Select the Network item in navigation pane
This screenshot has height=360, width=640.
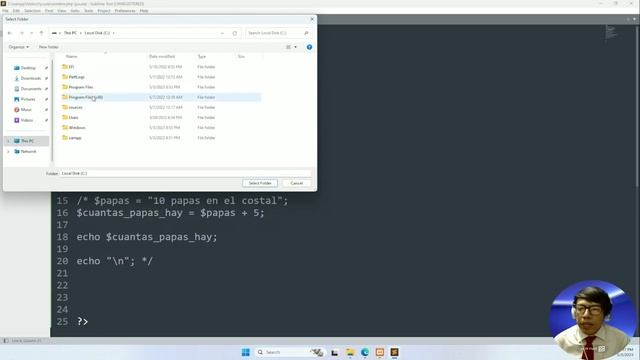pos(28,151)
